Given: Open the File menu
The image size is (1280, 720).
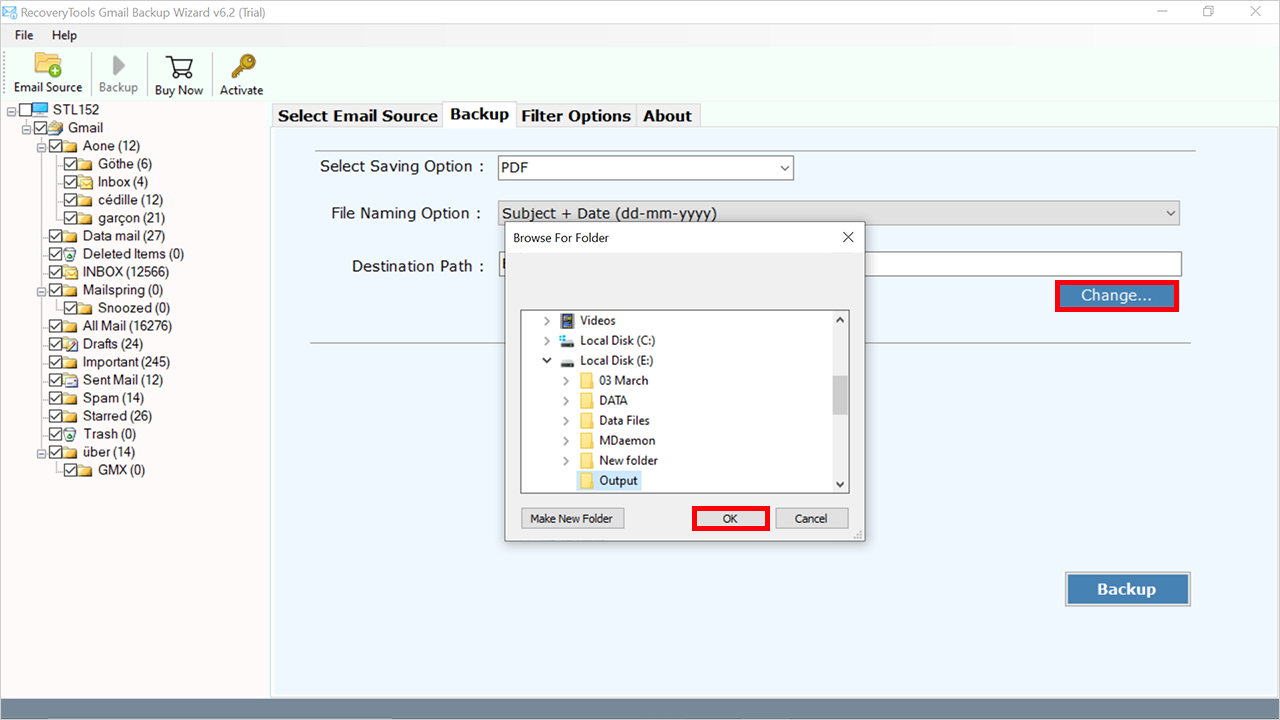Looking at the screenshot, I should [x=24, y=35].
